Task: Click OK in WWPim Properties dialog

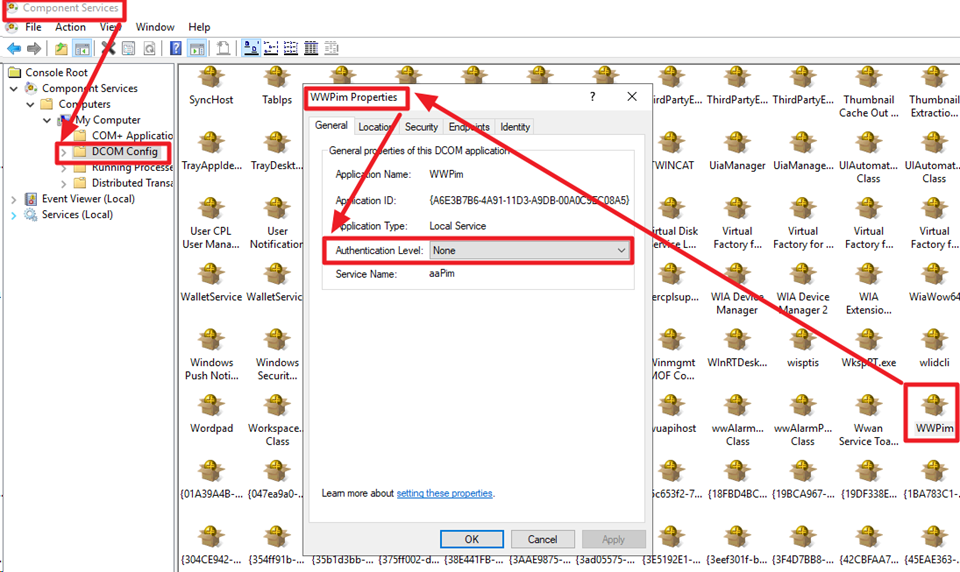Action: point(471,540)
